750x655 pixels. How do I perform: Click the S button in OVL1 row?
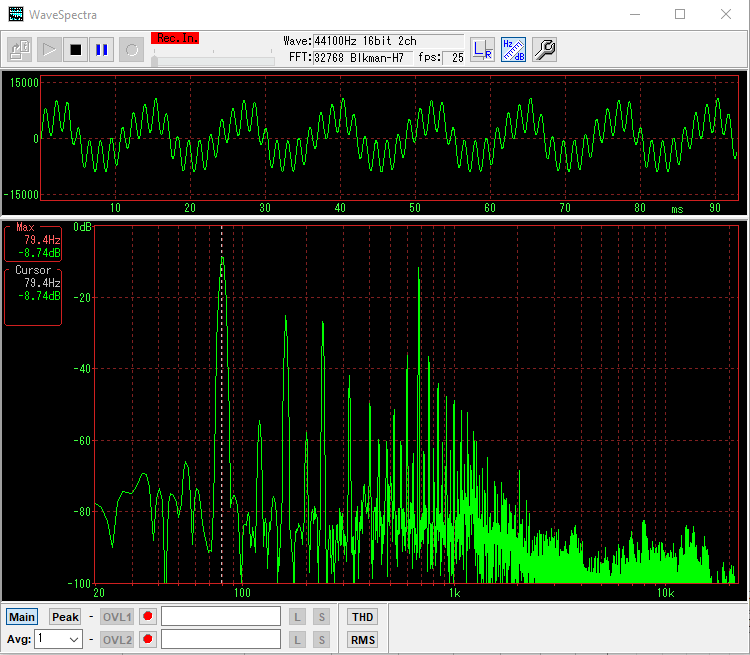click(321, 617)
